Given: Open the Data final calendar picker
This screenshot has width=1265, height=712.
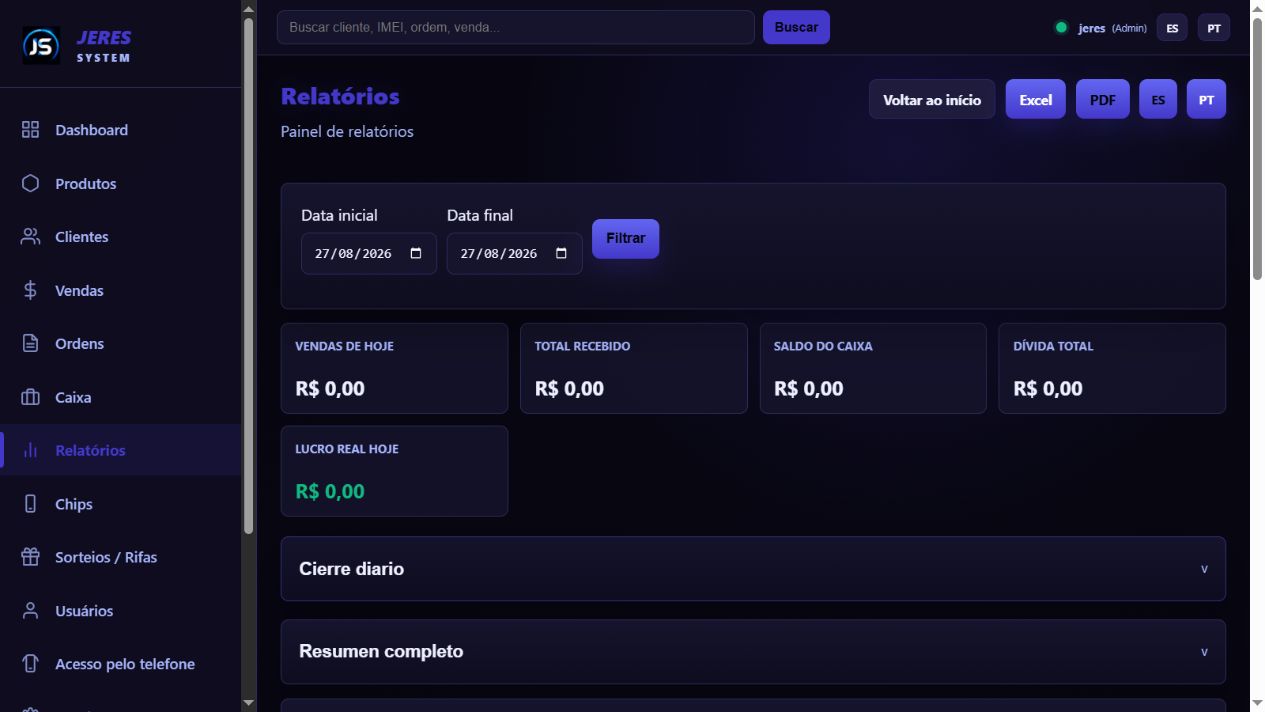Looking at the screenshot, I should [561, 254].
